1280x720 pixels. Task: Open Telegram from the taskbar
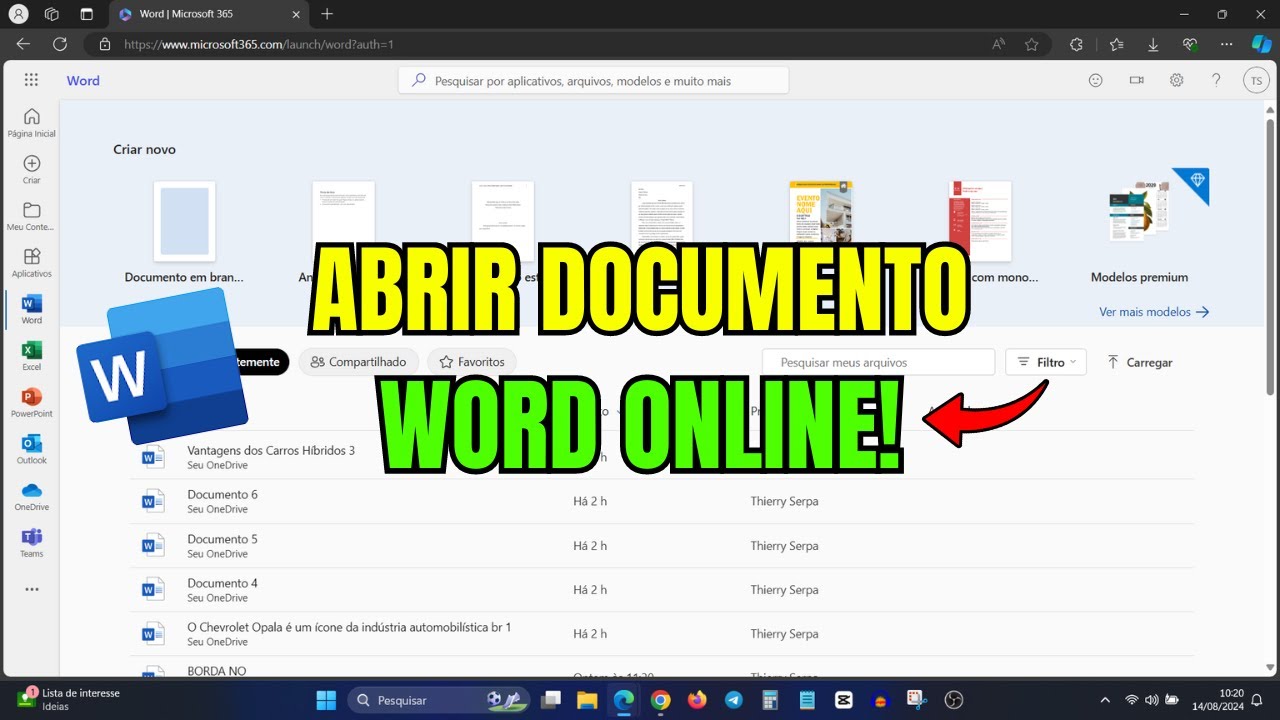tap(734, 700)
